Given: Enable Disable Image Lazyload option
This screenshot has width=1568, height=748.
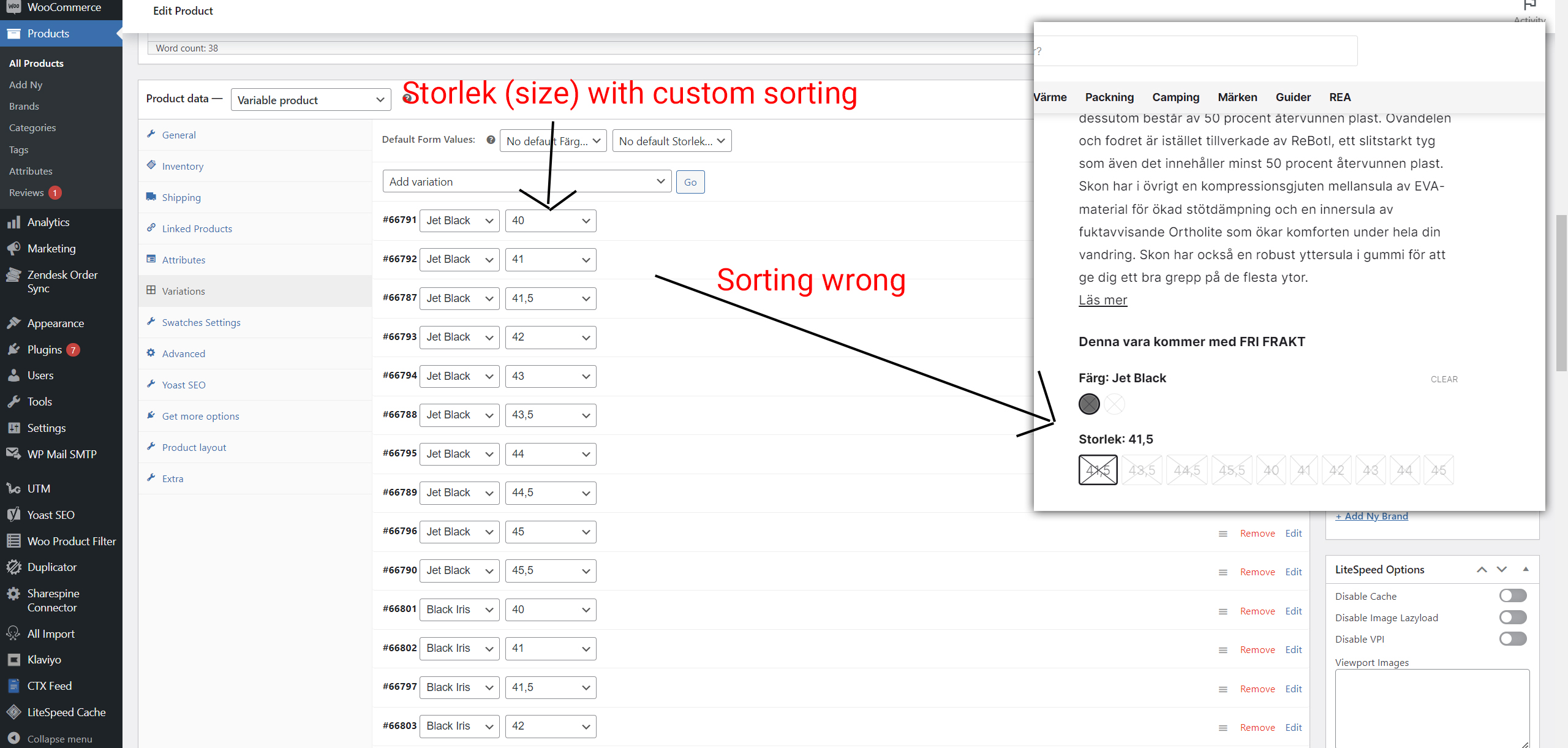Looking at the screenshot, I should point(1512,617).
